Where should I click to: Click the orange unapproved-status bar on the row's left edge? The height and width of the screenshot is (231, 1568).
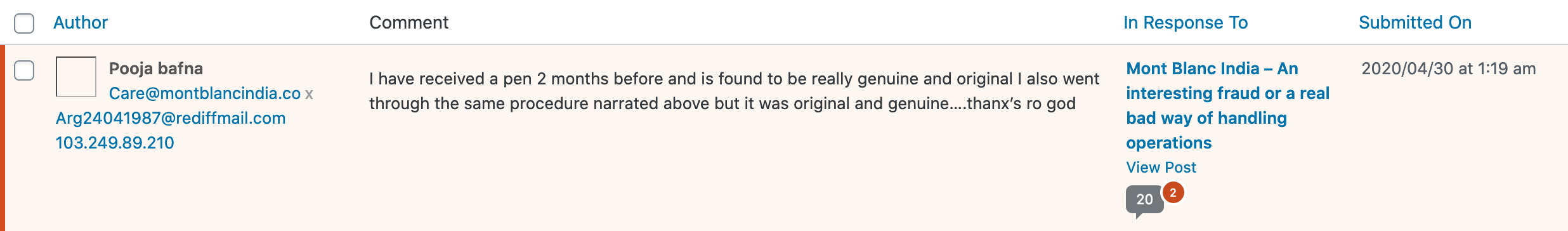click(3, 138)
